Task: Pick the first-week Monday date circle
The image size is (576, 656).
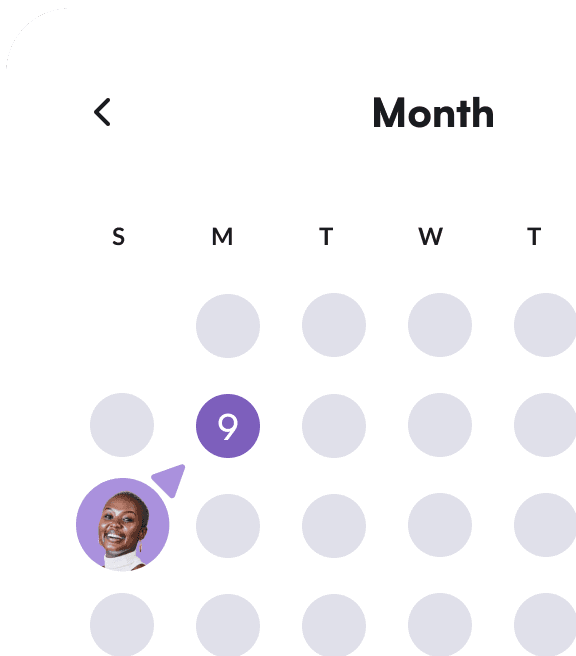Action: tap(228, 325)
